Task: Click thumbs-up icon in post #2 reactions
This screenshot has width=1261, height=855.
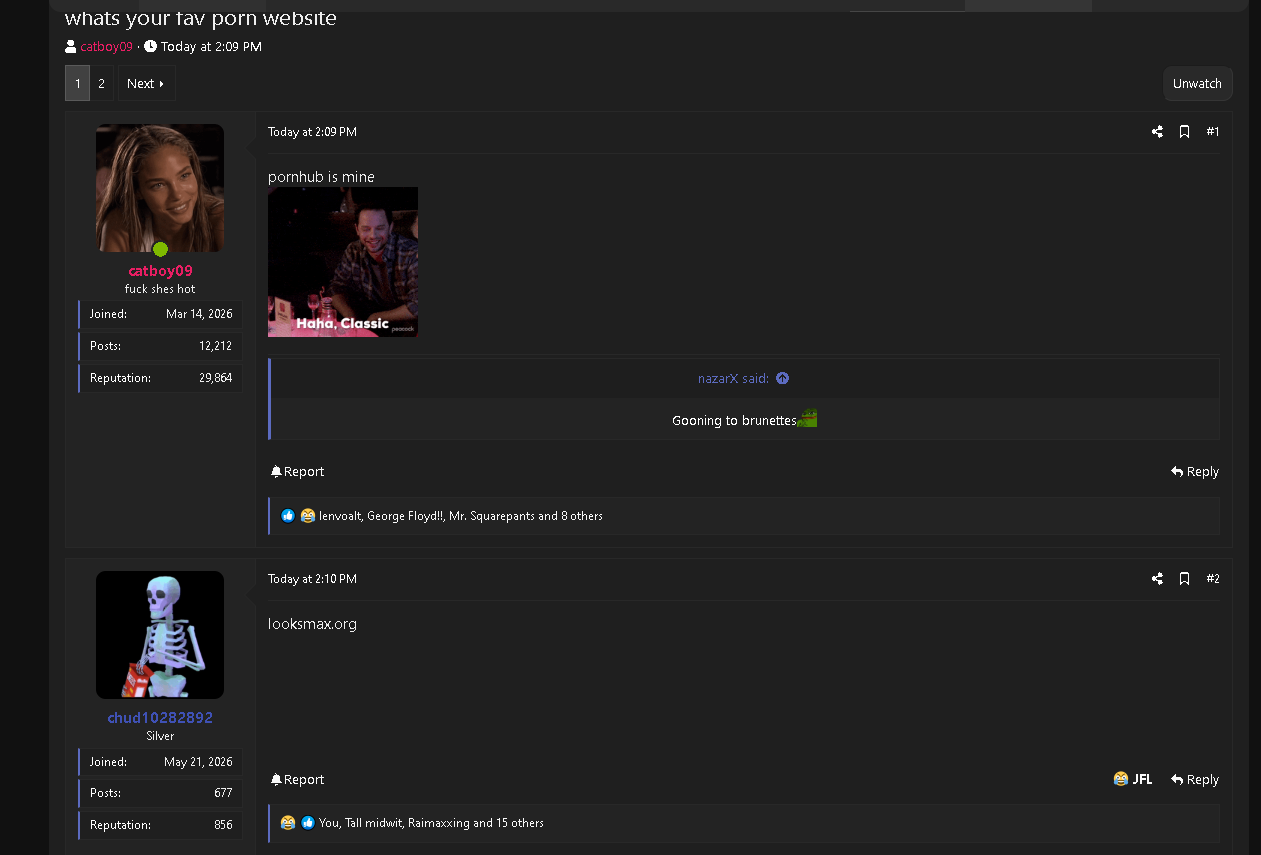Action: pyautogui.click(x=308, y=823)
